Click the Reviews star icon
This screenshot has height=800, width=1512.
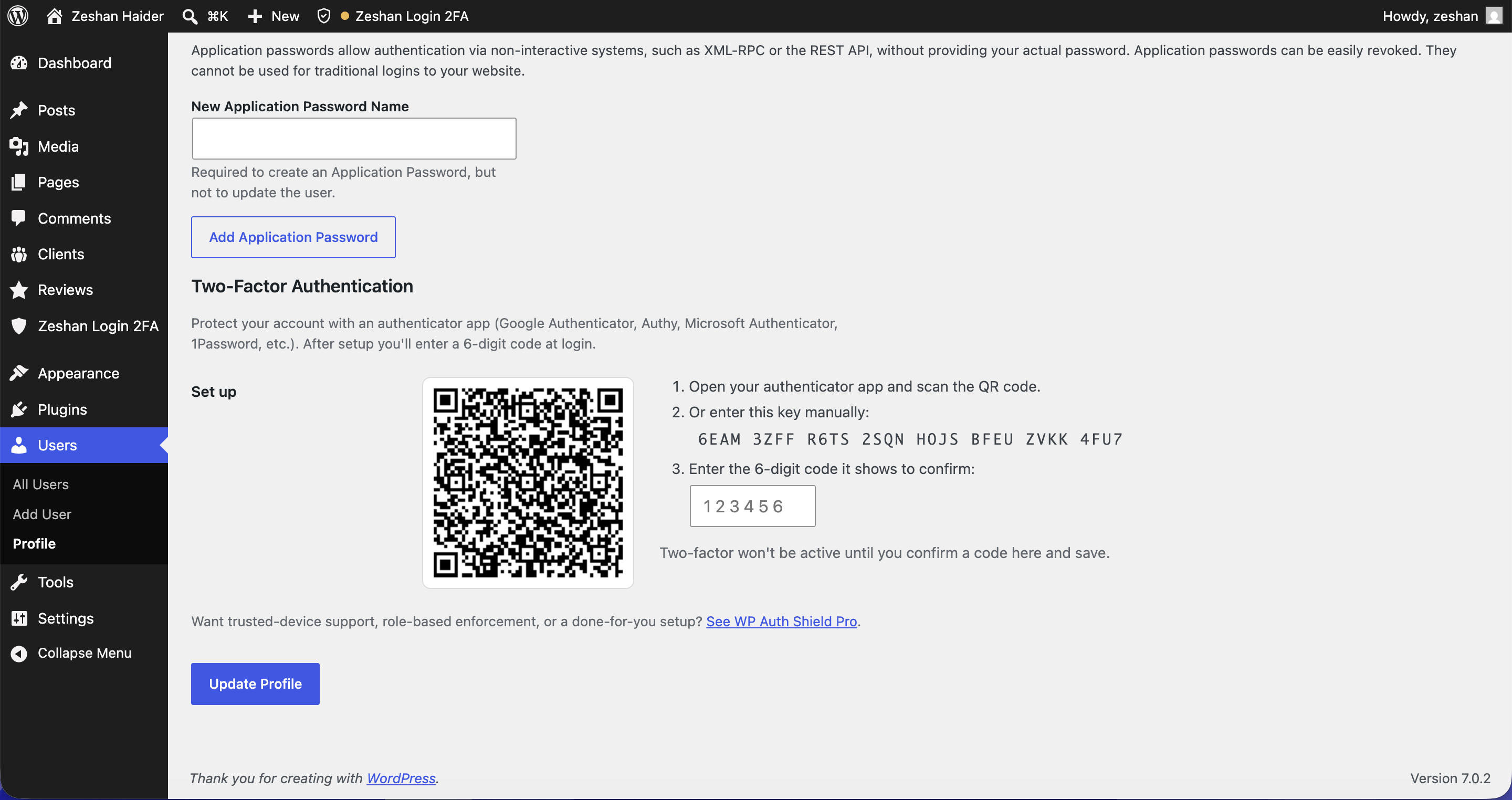click(19, 289)
